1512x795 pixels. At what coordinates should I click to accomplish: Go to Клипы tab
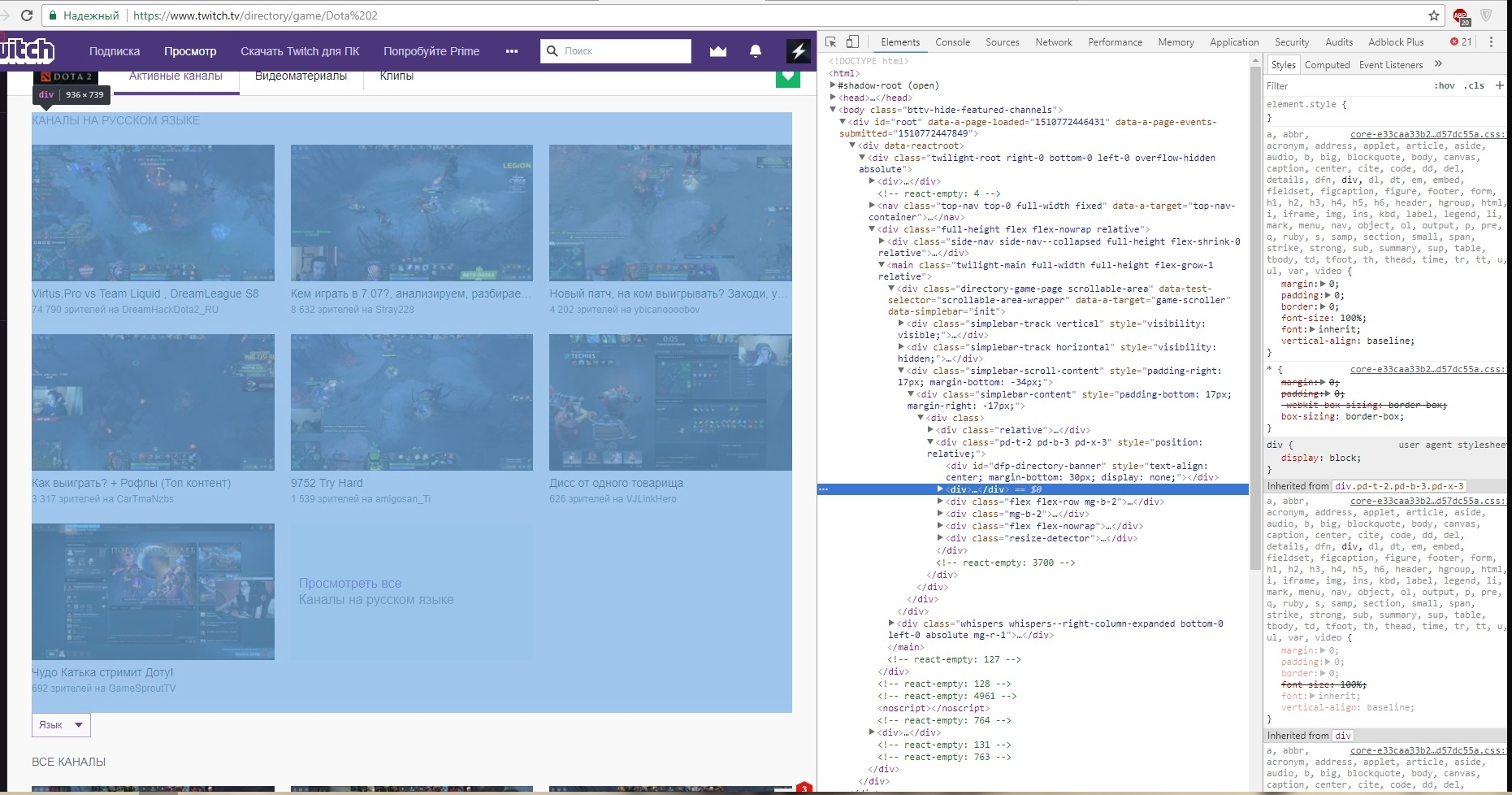click(396, 76)
